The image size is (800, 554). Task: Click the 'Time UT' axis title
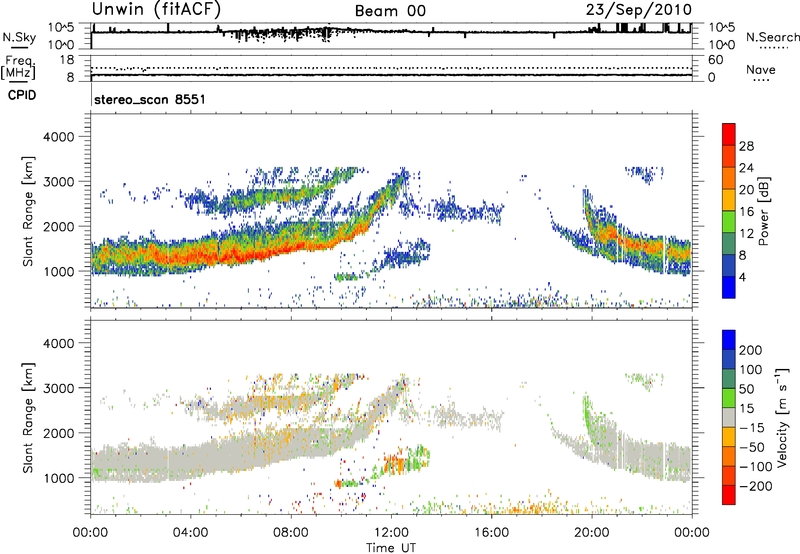391,548
